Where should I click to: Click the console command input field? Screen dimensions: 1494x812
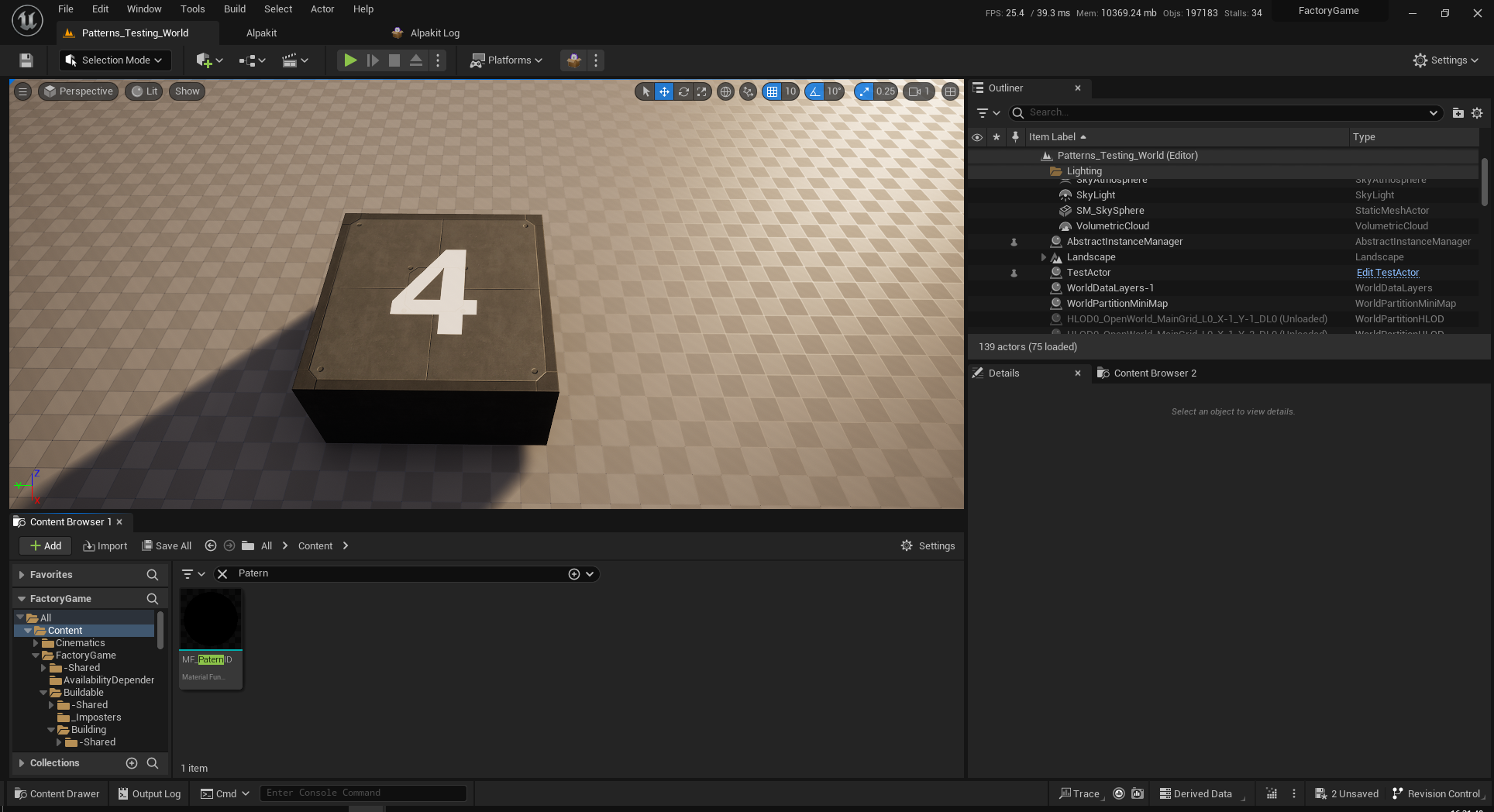coord(363,793)
